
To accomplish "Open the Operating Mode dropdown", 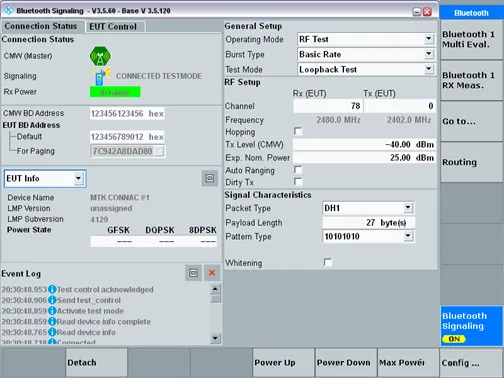I will 429,39.
